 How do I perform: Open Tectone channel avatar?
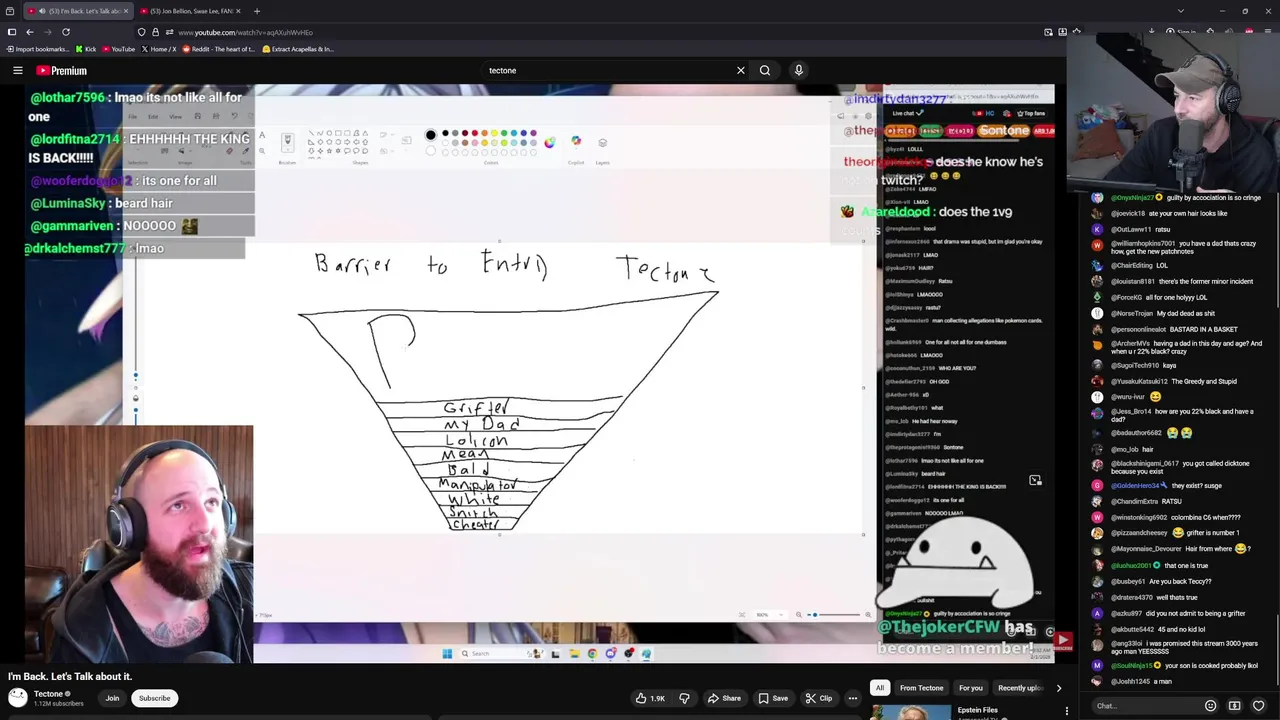pos(17,698)
